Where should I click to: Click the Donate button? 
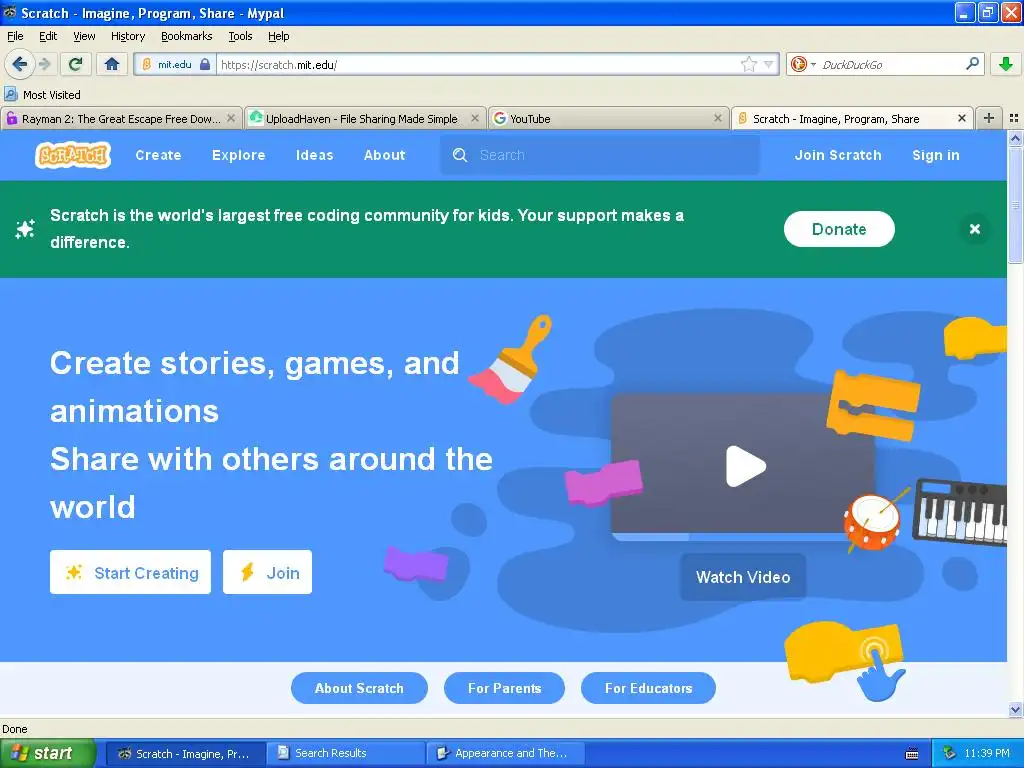coord(839,229)
